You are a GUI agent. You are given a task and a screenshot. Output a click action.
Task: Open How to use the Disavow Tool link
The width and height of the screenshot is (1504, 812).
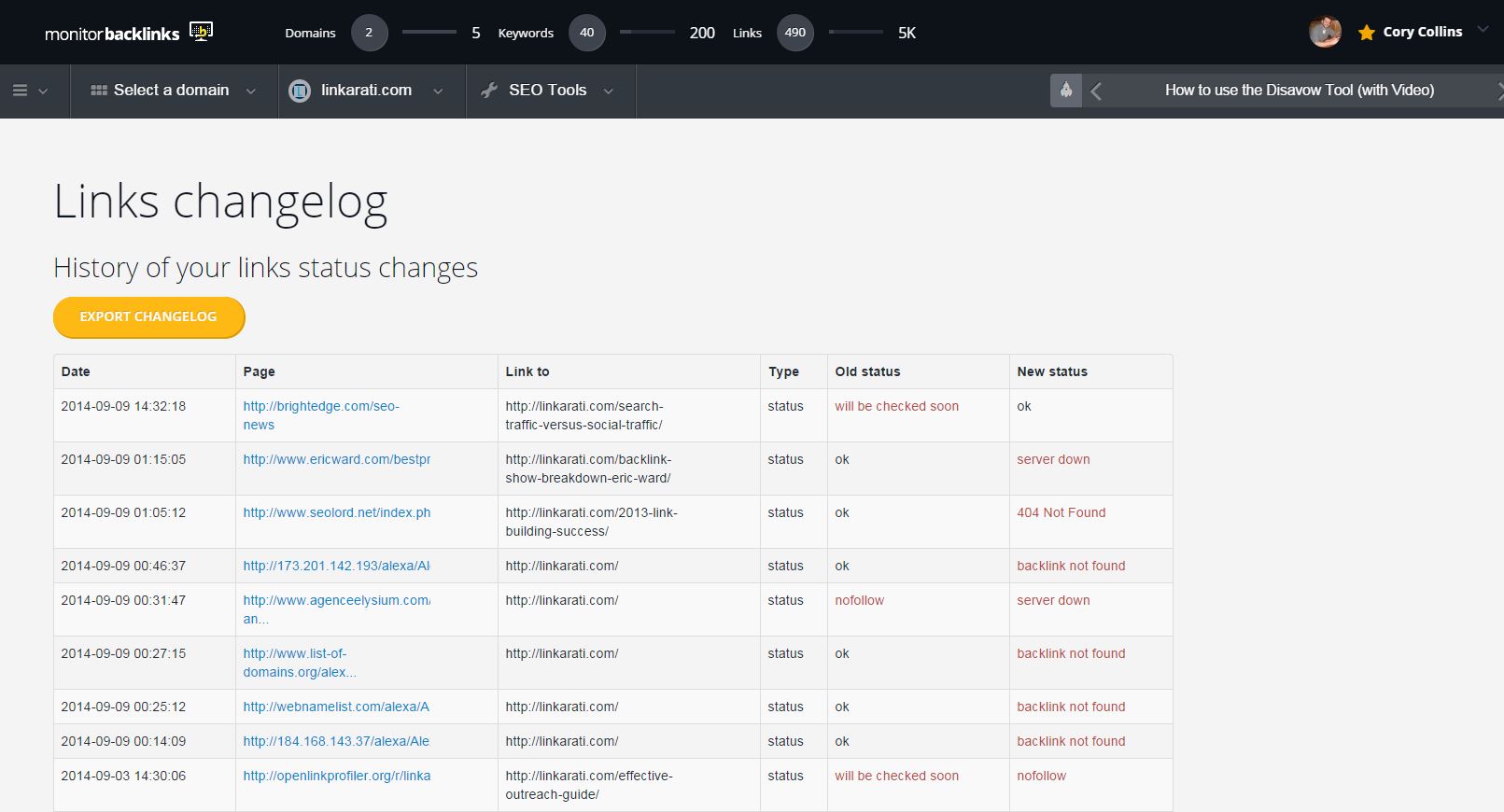(x=1300, y=91)
